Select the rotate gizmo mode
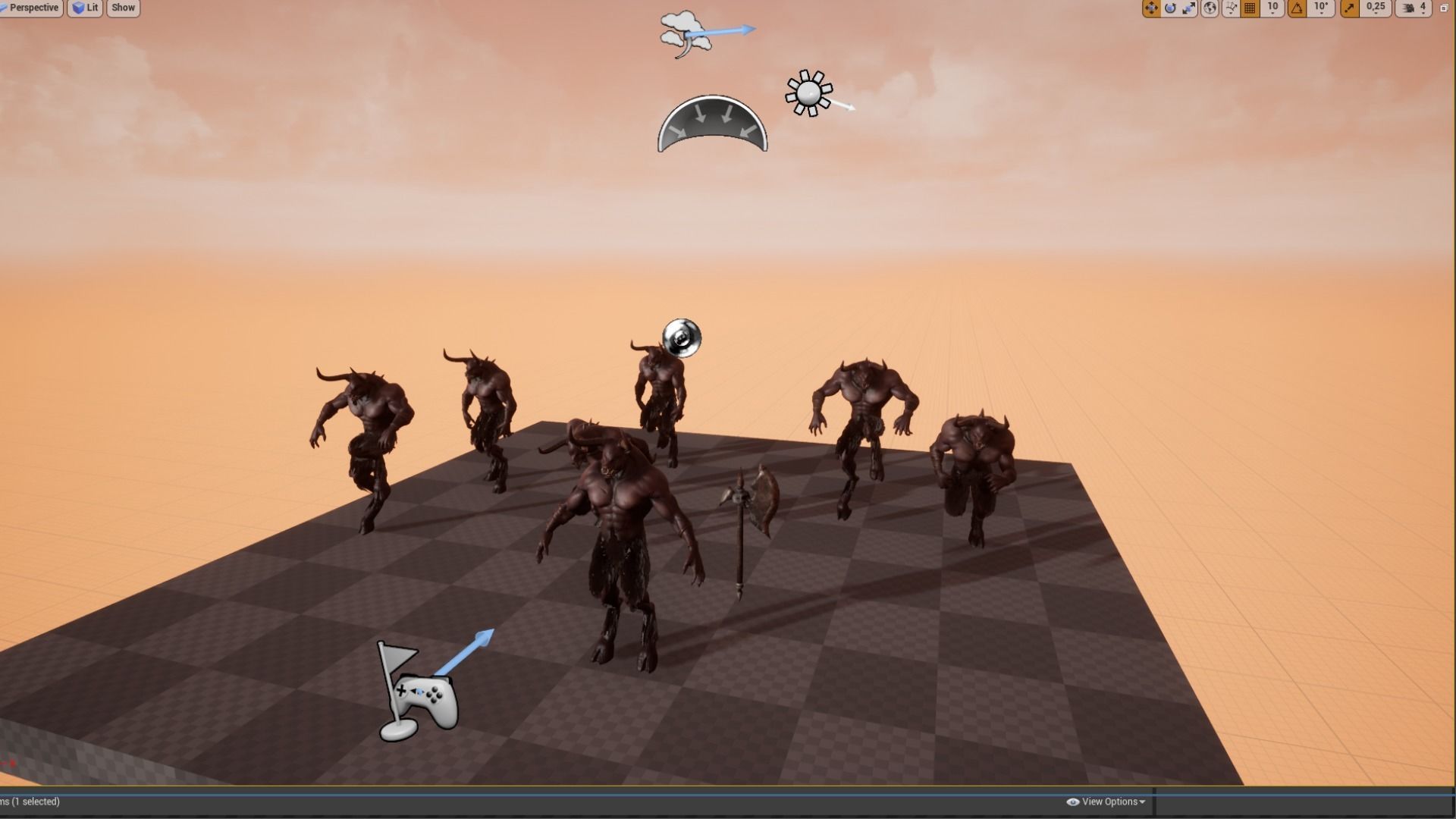1456x819 pixels. [x=1170, y=8]
